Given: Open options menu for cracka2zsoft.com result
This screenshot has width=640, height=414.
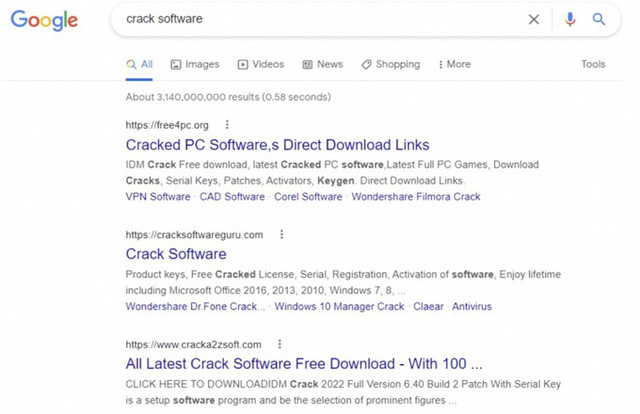Looking at the screenshot, I should (280, 344).
